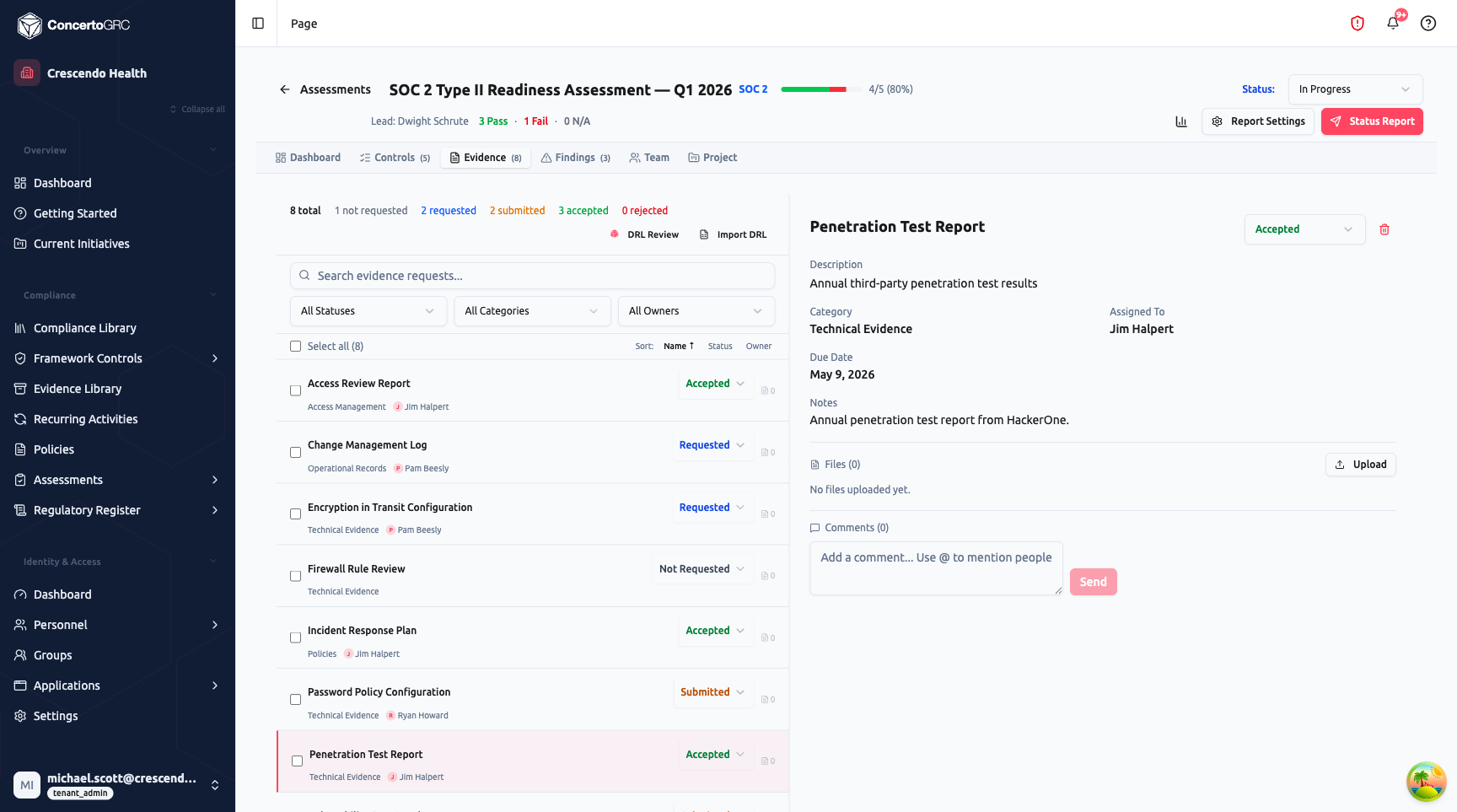This screenshot has height=812, width=1457.
Task: Delete Penetration Test Report with trash icon
Action: tap(1384, 229)
